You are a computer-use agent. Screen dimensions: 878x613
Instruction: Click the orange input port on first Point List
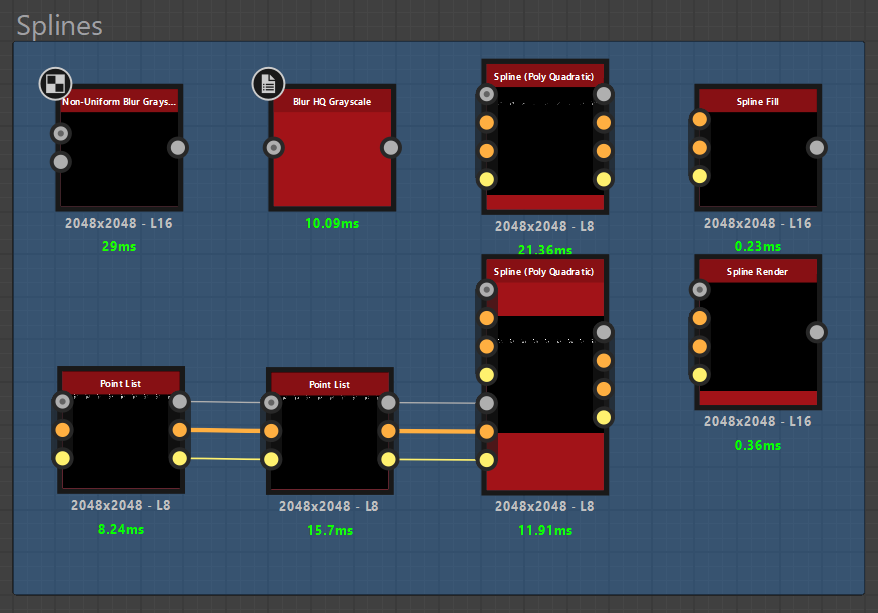pos(61,430)
